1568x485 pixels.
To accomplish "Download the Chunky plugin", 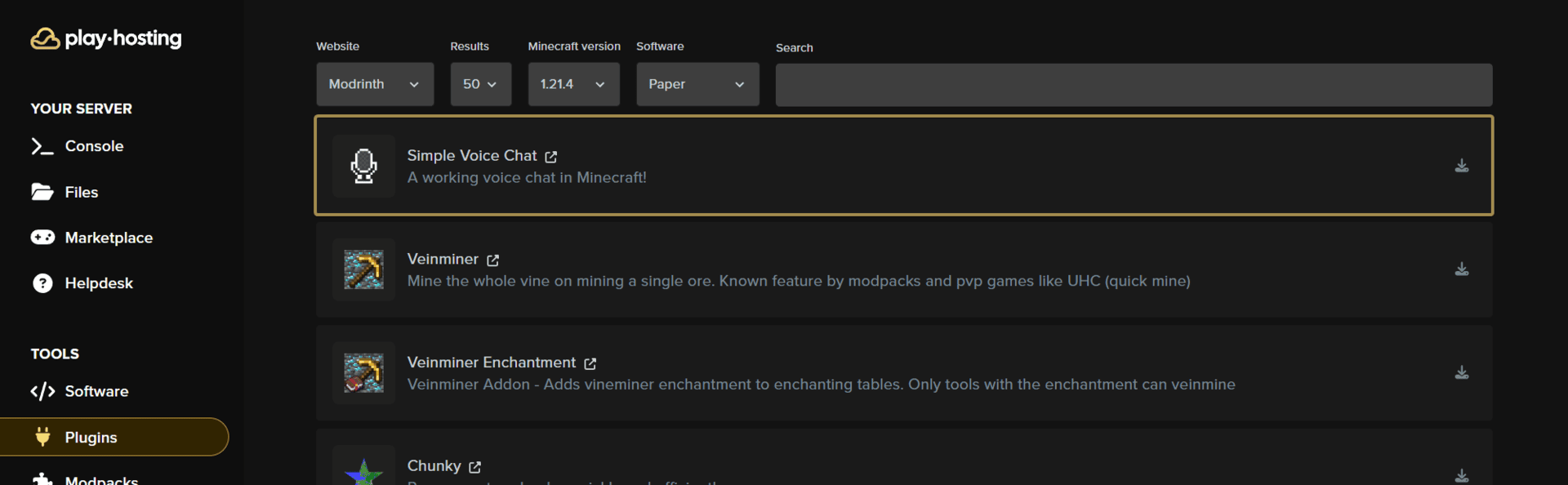I will [1462, 475].
